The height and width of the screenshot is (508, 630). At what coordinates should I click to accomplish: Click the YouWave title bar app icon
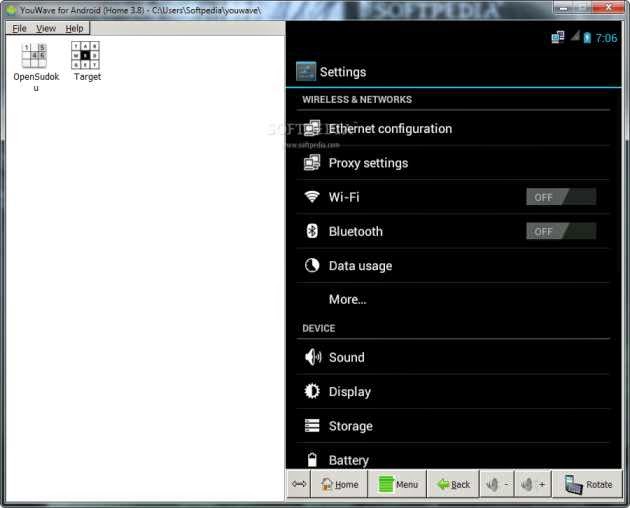(x=11, y=10)
